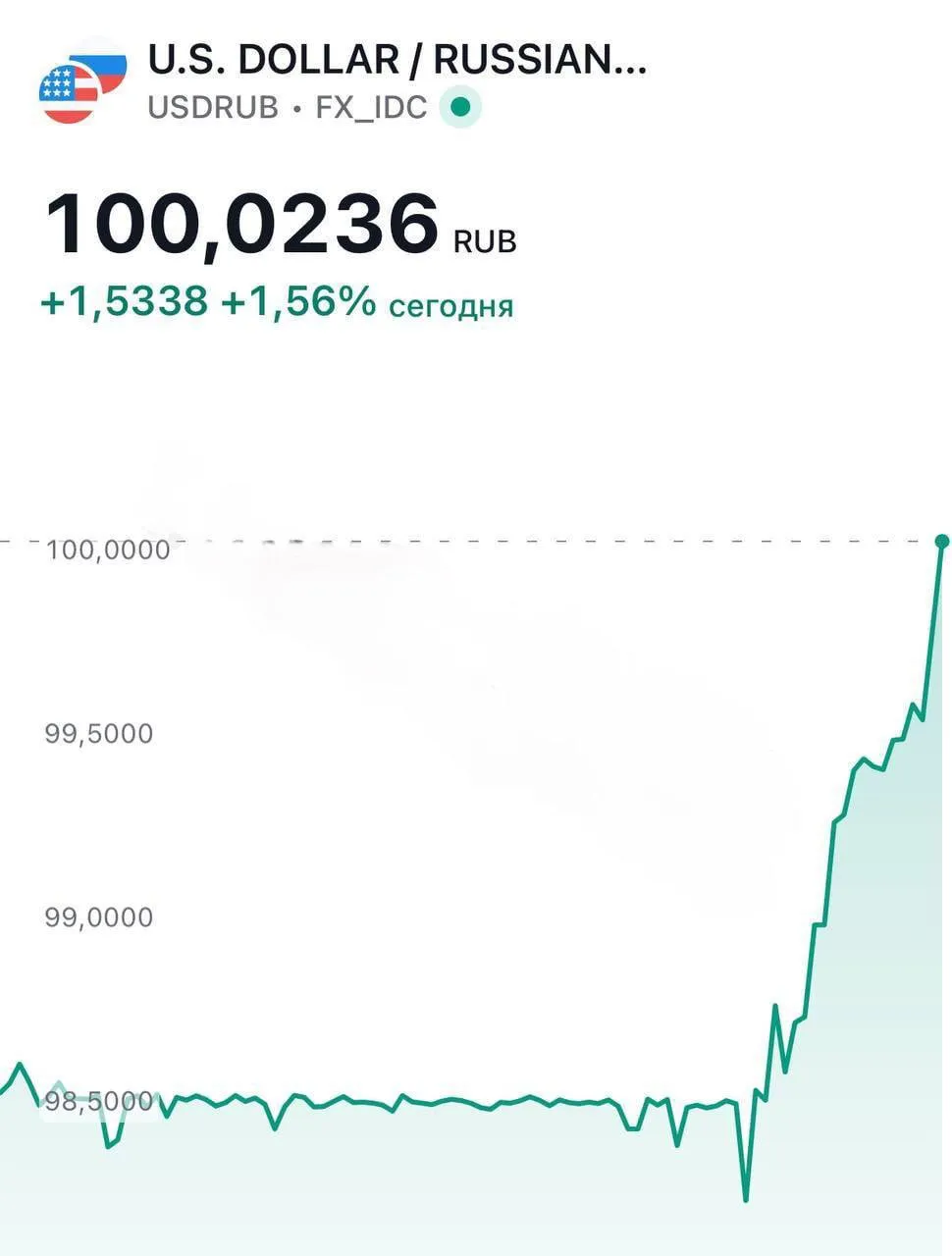Click the +1,56% percentage change
The width and height of the screenshot is (952, 1256).
(x=298, y=301)
